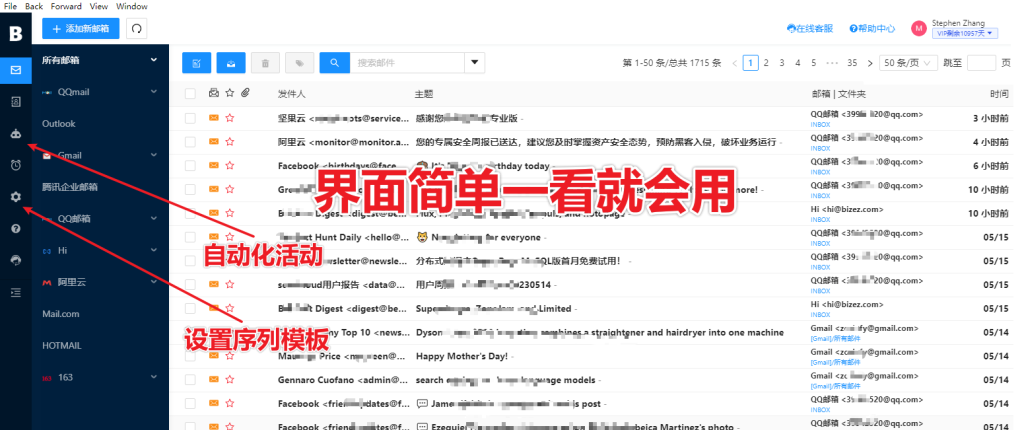1024x430 pixels.
Task: Open the VIP剩余10957天 dropdown
Action: tap(965, 33)
